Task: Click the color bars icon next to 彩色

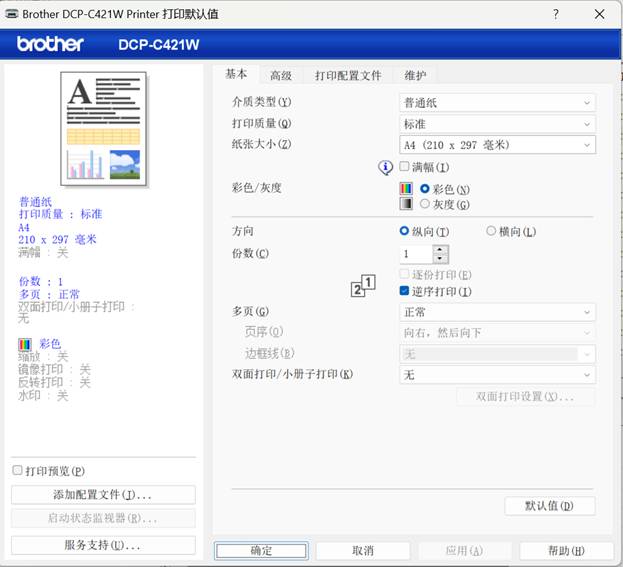Action: [406, 188]
